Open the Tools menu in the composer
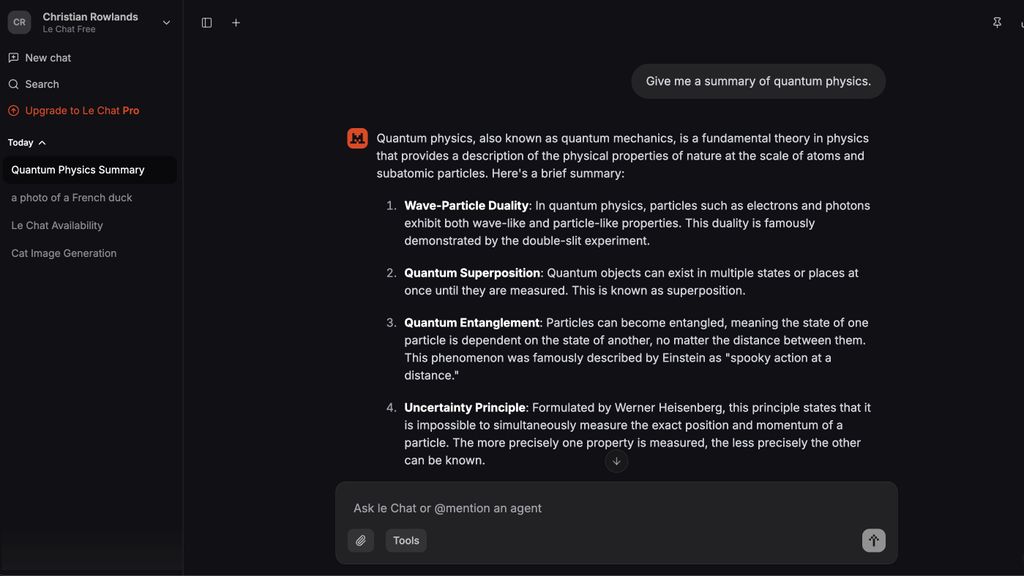This screenshot has height=576, width=1024. coord(405,540)
